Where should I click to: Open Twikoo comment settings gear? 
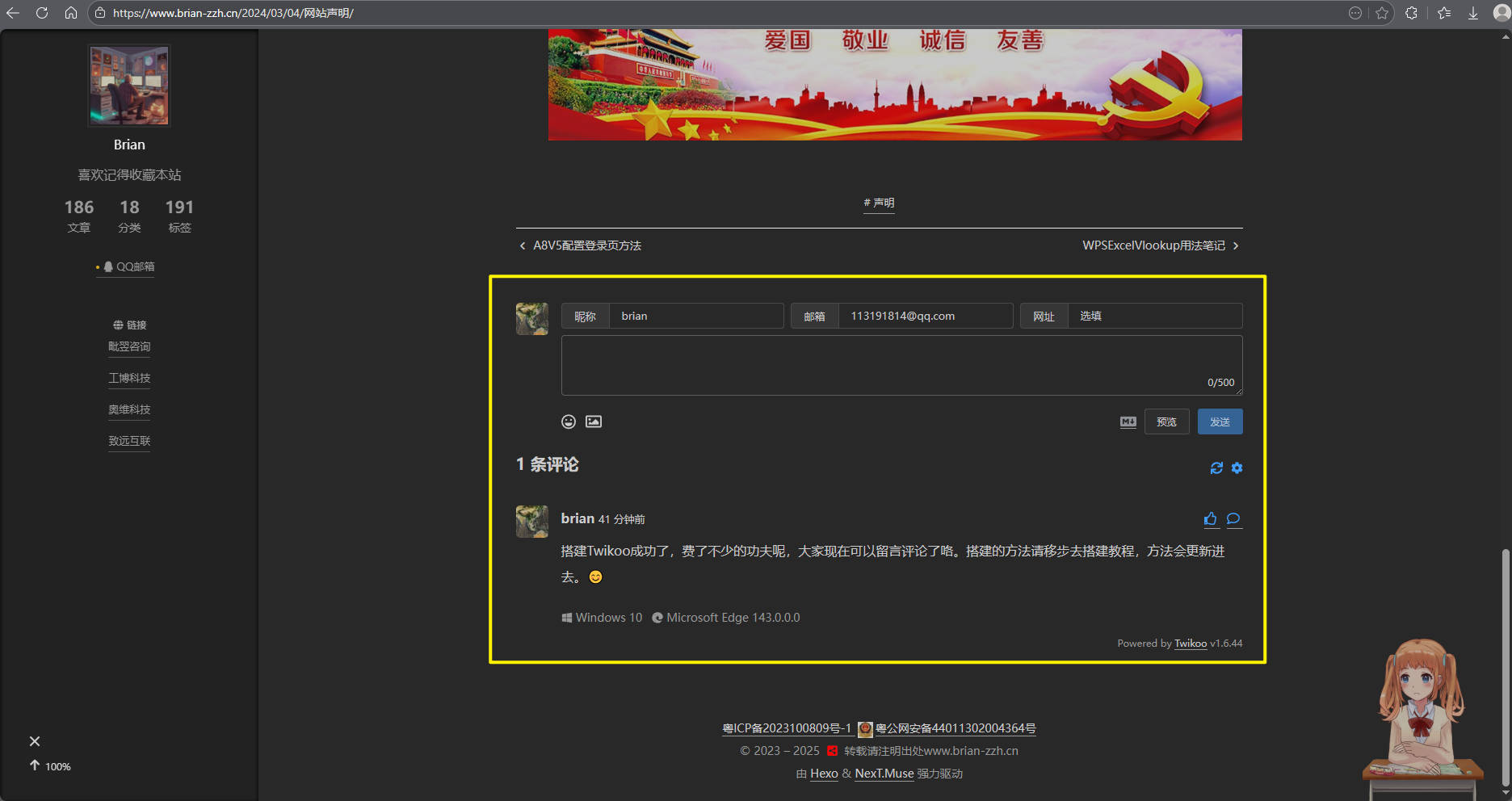point(1237,468)
